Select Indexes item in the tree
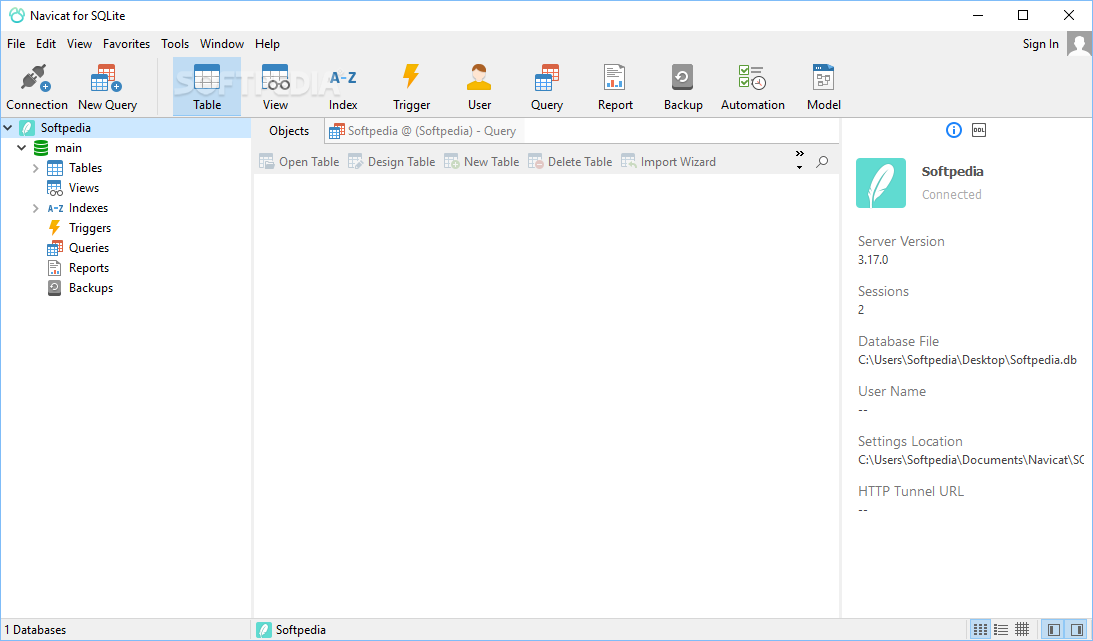This screenshot has width=1093, height=641. (x=88, y=208)
